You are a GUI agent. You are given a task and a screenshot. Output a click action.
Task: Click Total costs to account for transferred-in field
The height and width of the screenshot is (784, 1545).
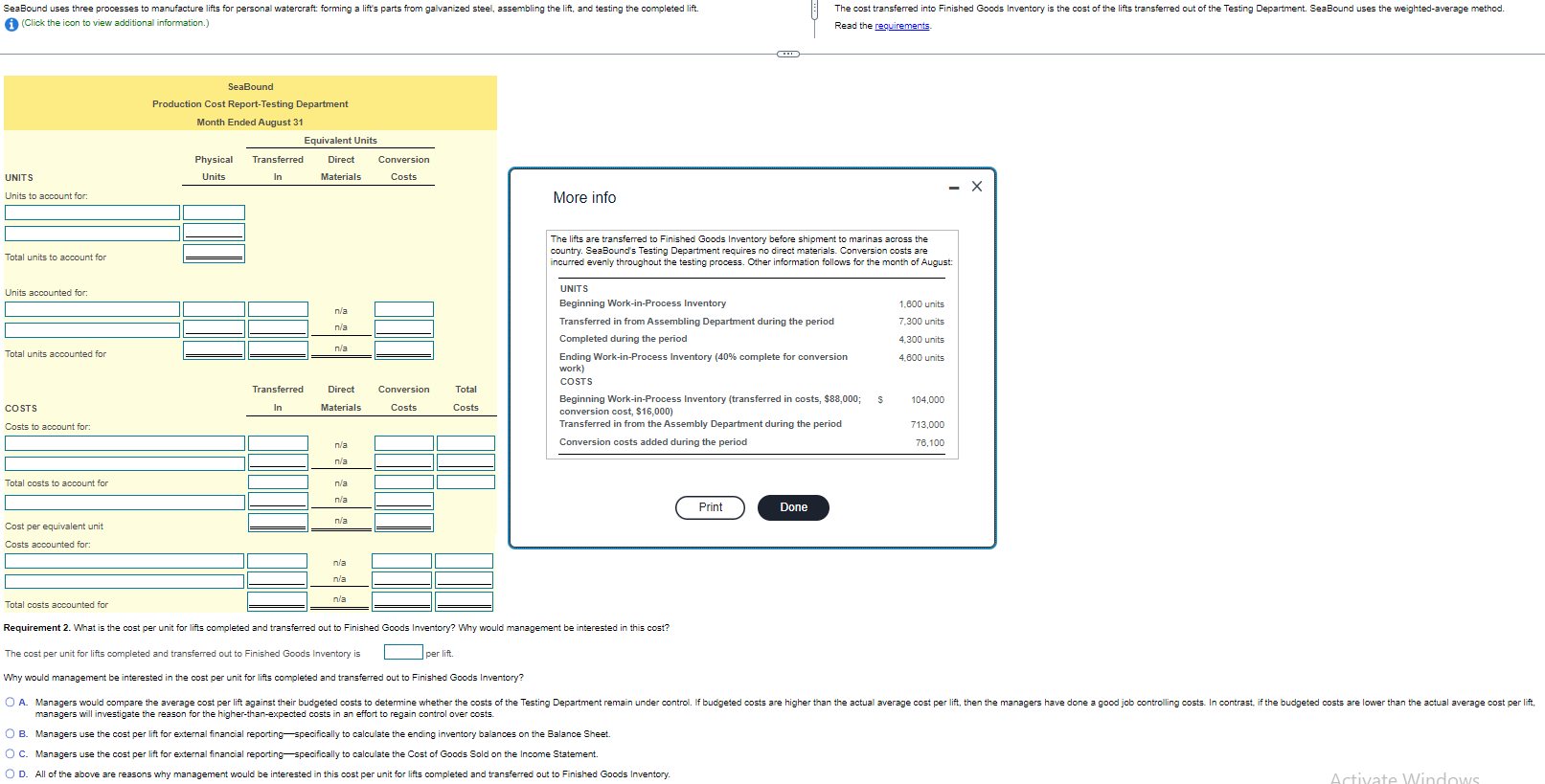(x=278, y=482)
